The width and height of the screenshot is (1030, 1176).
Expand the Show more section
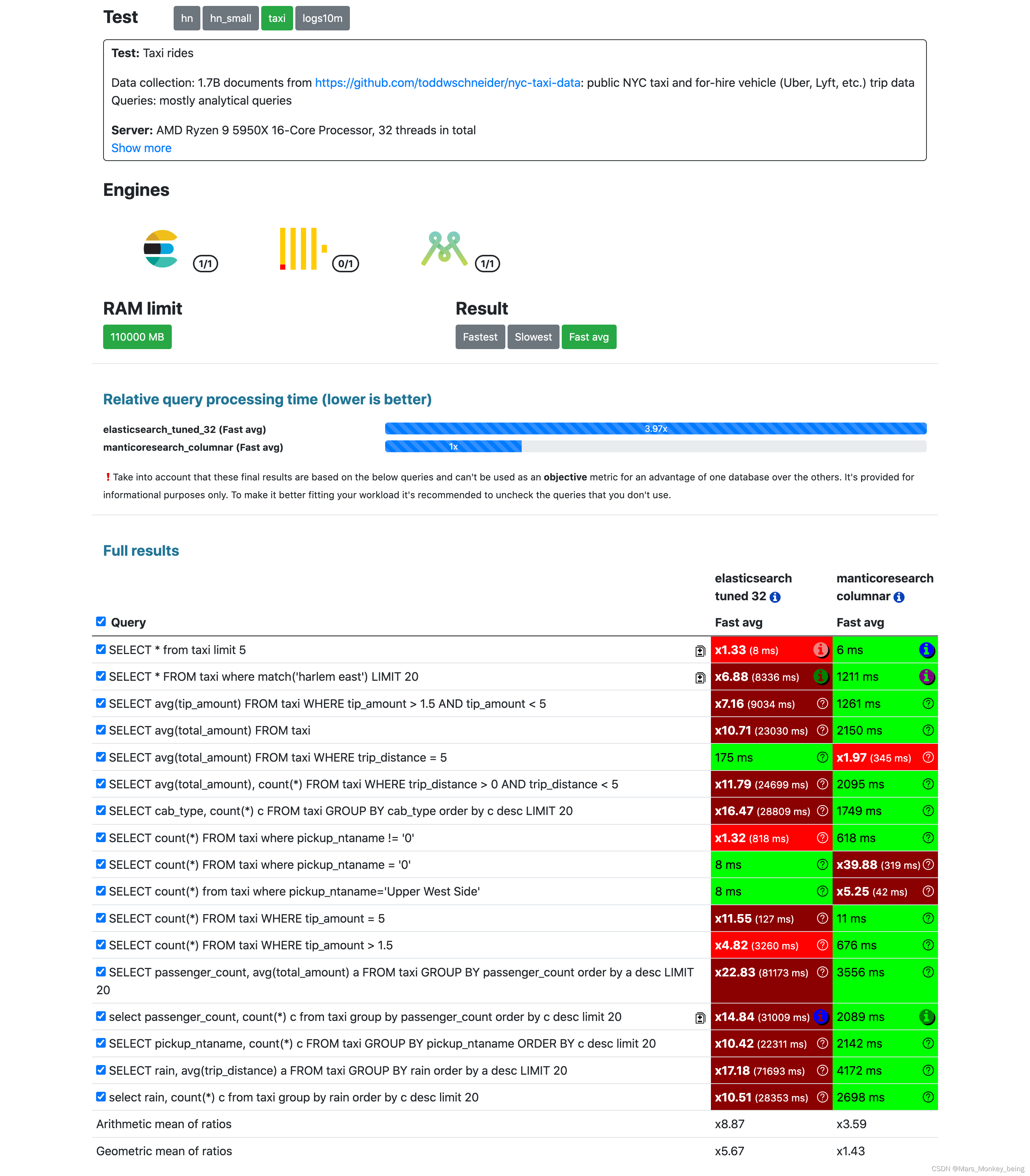tap(141, 148)
